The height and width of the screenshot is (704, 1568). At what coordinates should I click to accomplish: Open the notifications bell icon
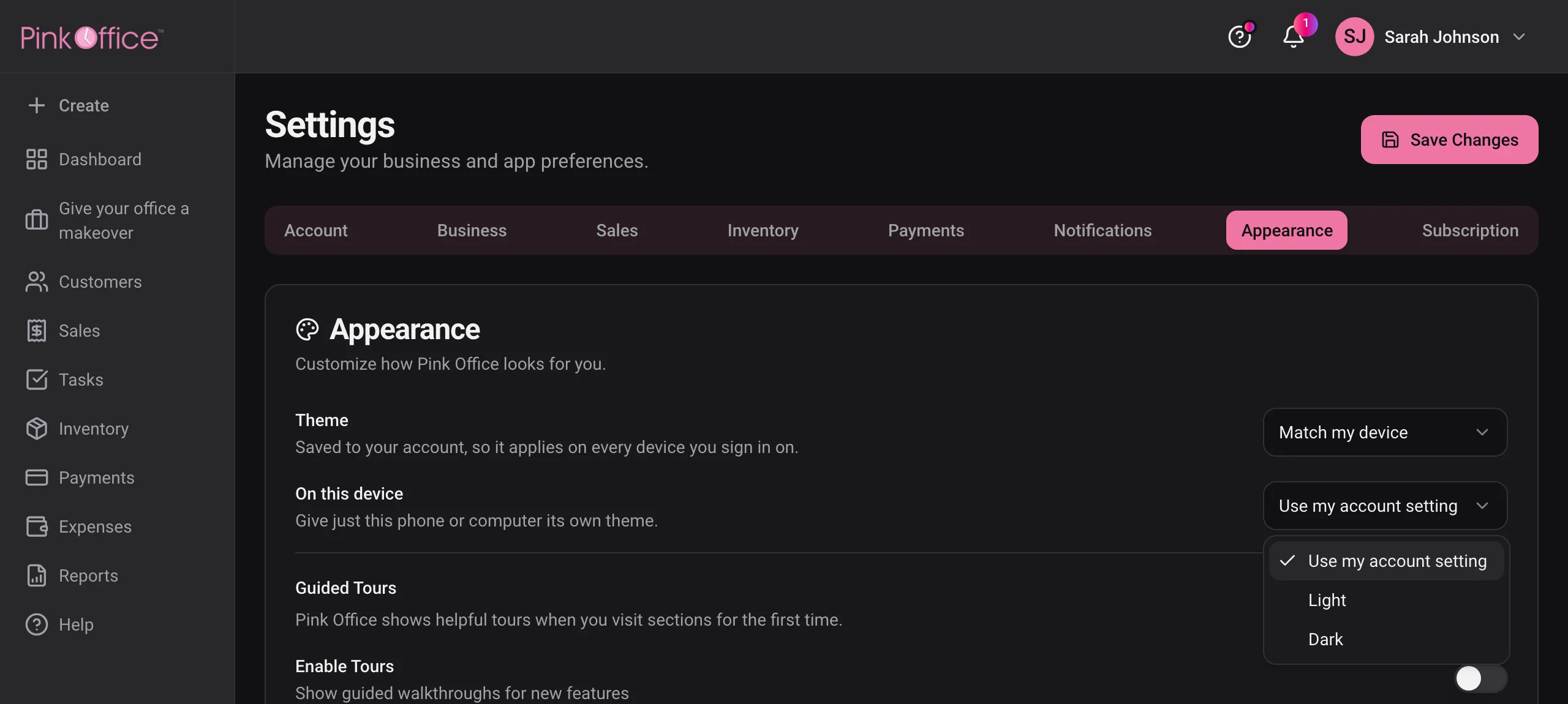coord(1294,37)
